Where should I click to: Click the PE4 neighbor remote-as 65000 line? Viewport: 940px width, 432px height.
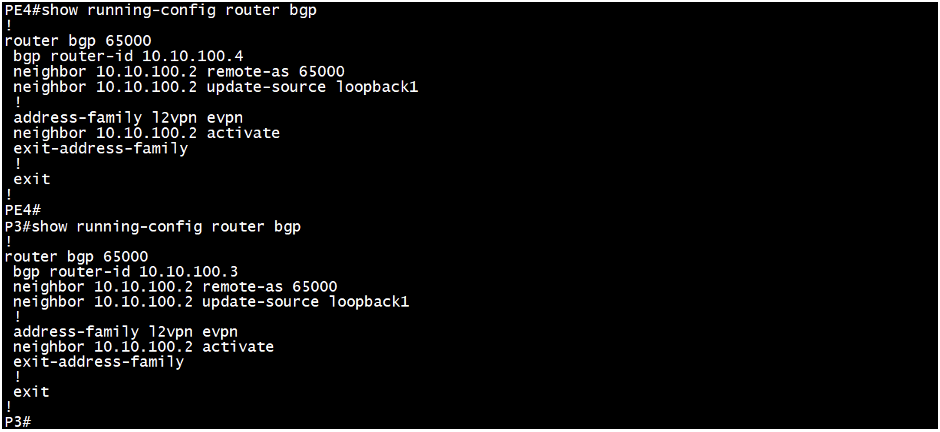point(179,72)
